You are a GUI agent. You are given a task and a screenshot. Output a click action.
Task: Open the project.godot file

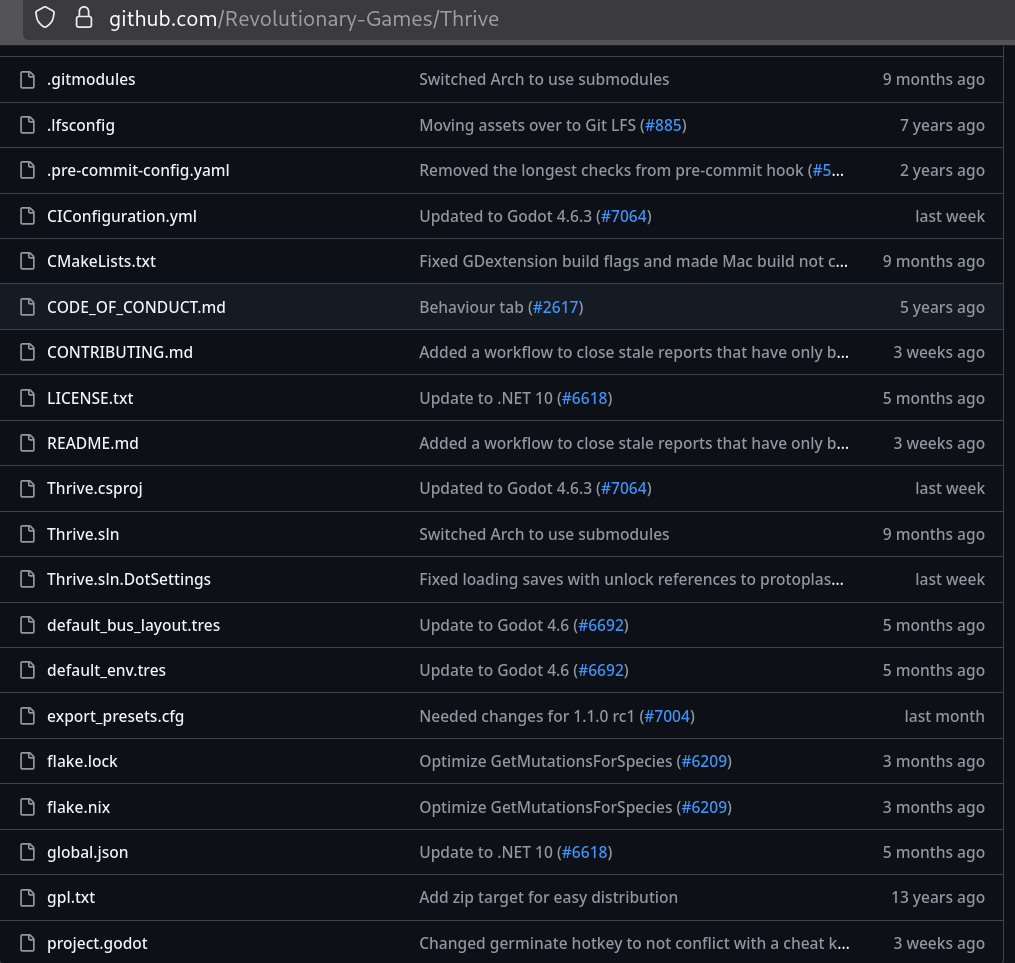(97, 943)
